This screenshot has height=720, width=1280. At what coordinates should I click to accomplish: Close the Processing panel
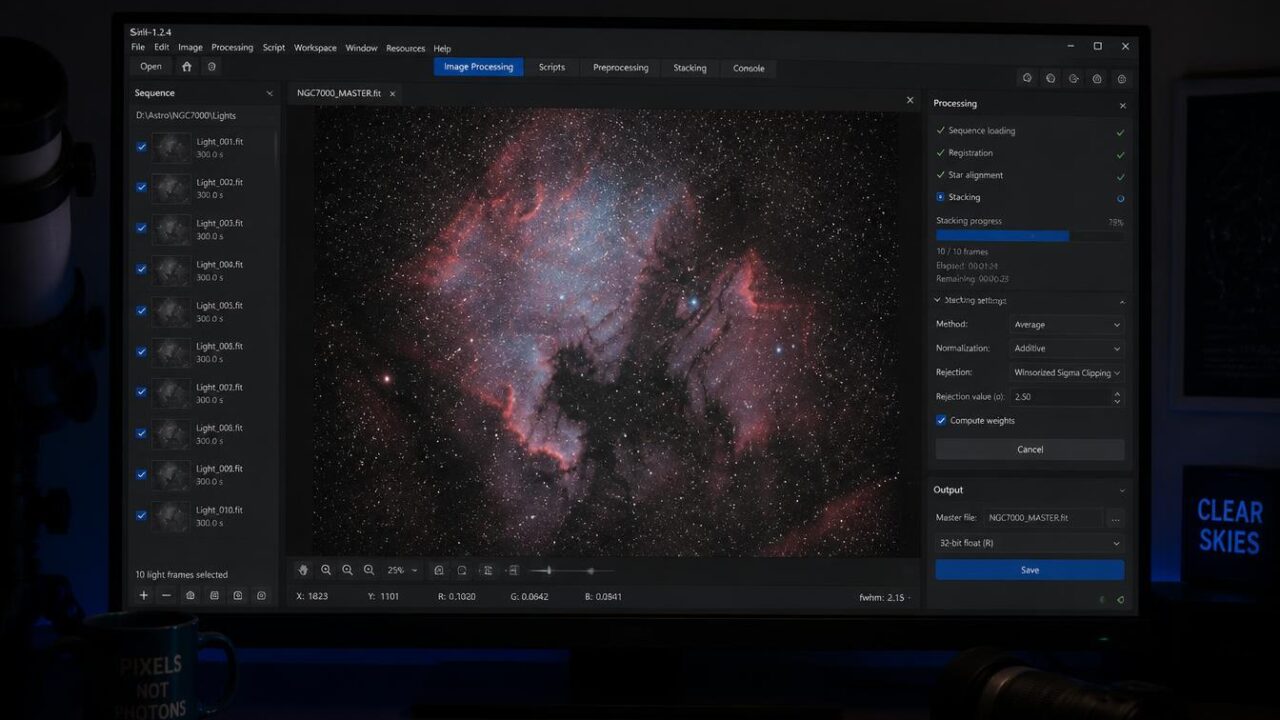[1122, 105]
